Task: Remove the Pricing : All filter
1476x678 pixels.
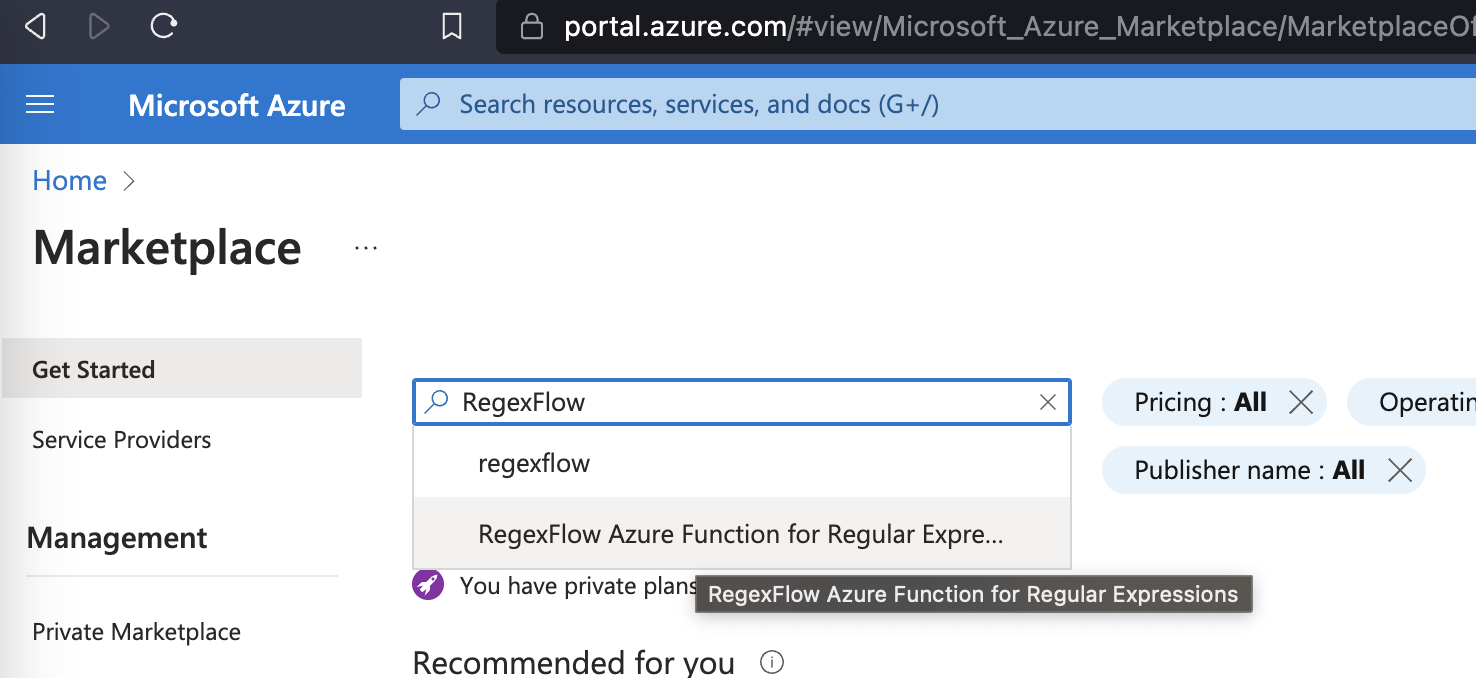Action: point(1301,401)
